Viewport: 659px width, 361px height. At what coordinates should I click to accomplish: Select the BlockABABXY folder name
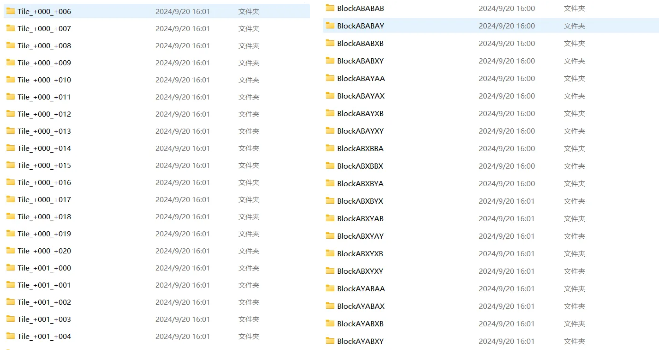click(361, 61)
